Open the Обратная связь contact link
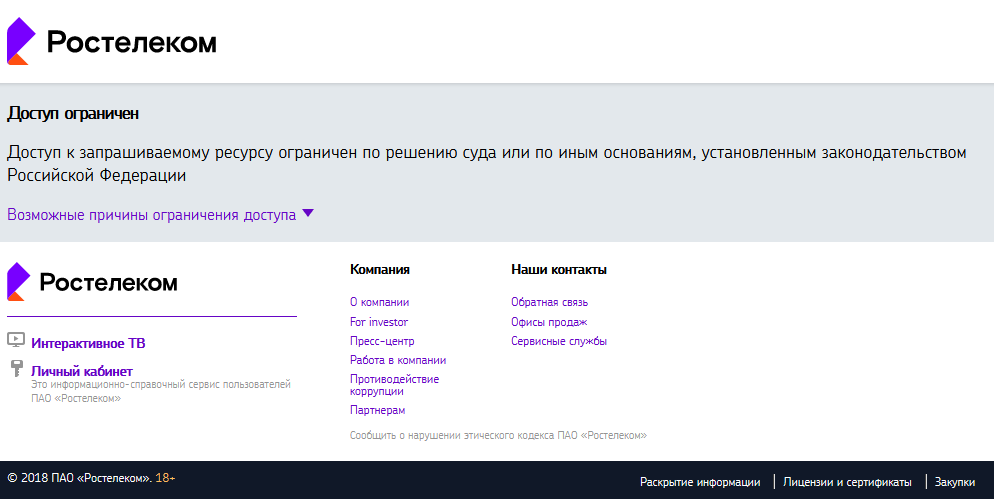Image resolution: width=994 pixels, height=499 pixels. coord(550,302)
